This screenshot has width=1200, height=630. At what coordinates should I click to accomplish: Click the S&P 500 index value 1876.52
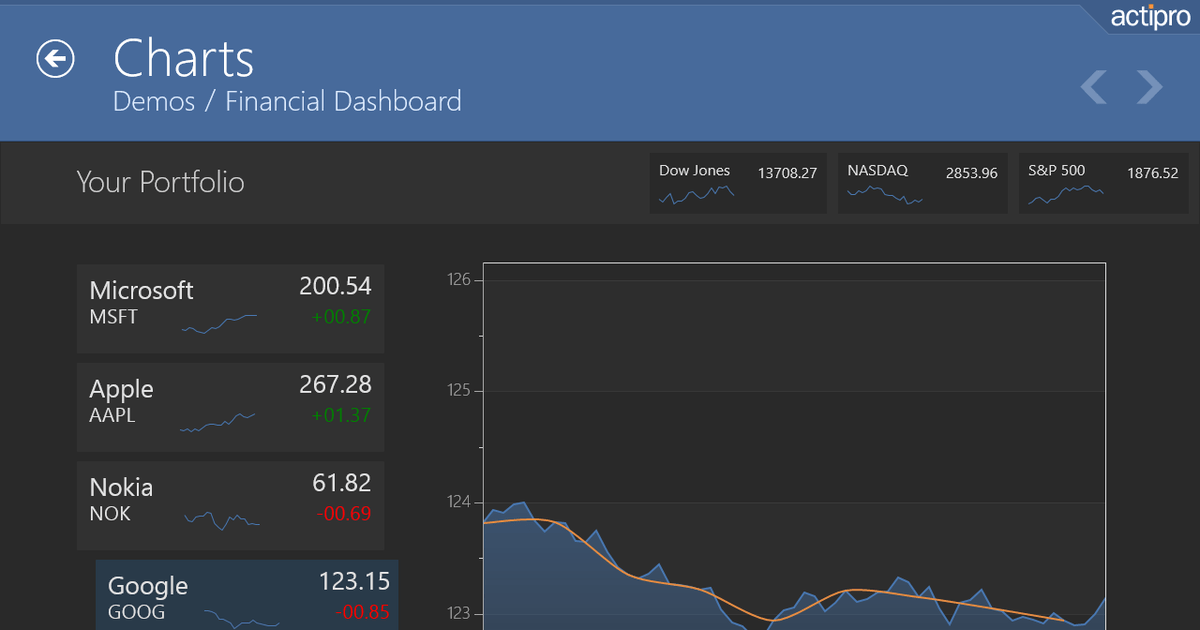pos(1152,173)
